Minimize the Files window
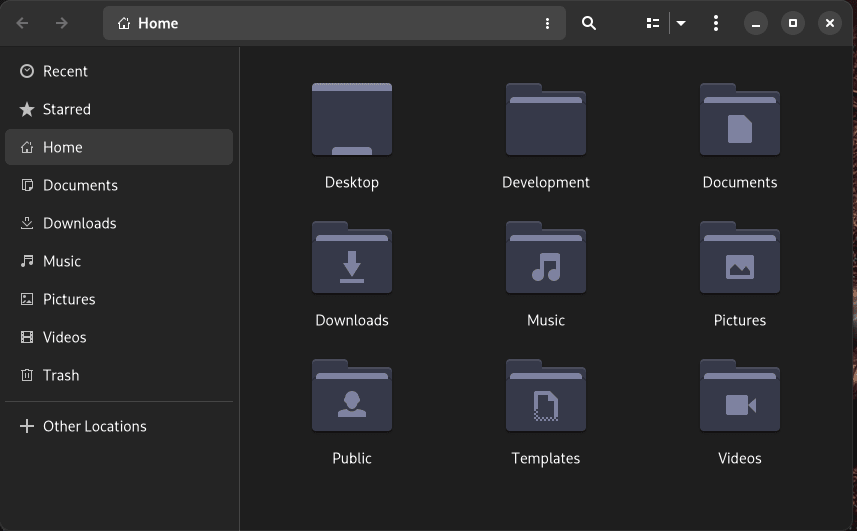857x531 pixels. (756, 23)
